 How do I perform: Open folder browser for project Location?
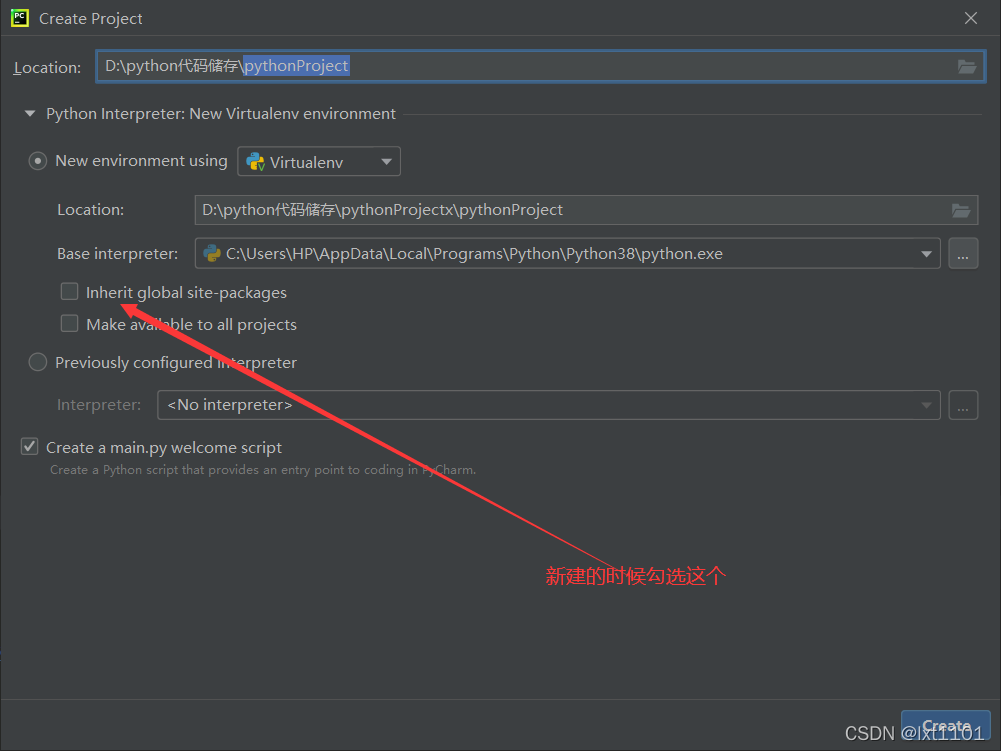point(966,67)
